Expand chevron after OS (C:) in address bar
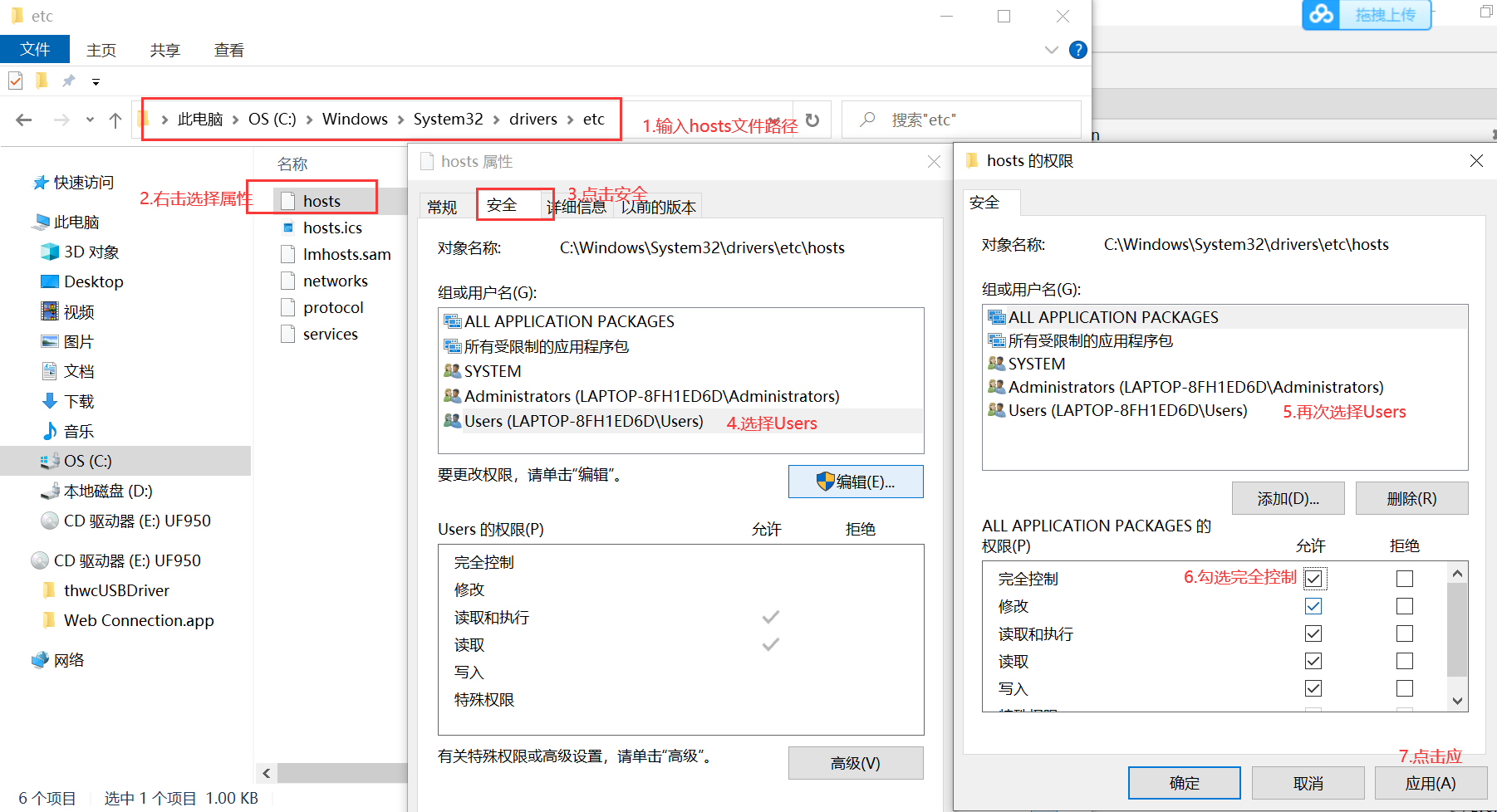Image resolution: width=1497 pixels, height=812 pixels. (309, 120)
